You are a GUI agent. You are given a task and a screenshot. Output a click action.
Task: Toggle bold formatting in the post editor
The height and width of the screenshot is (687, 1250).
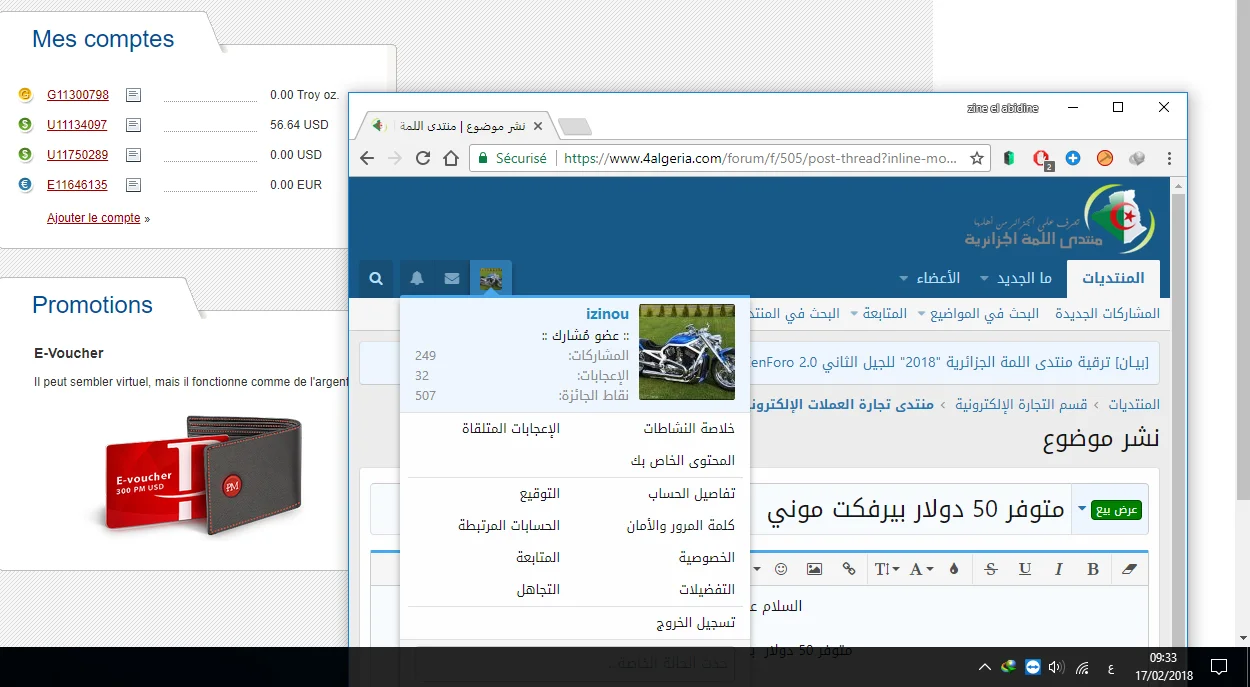coord(1093,569)
